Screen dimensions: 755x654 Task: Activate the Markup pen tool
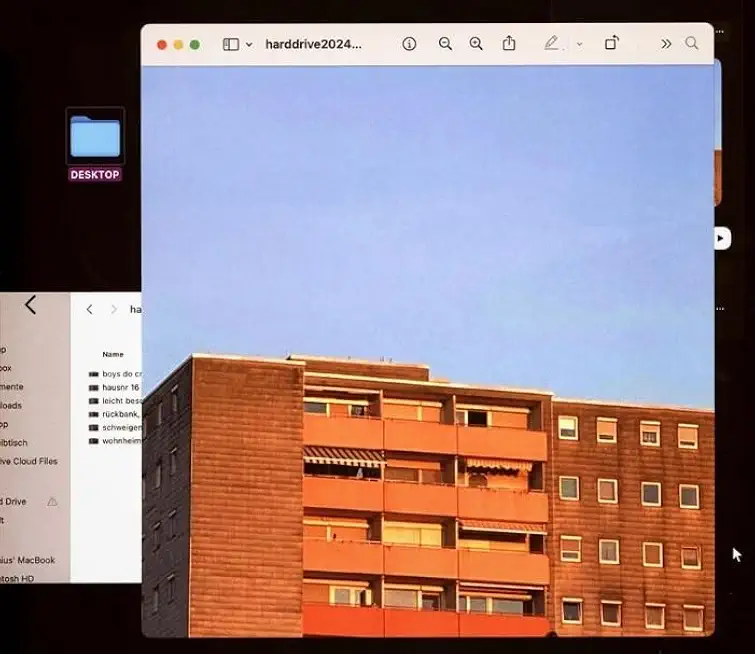pos(551,44)
